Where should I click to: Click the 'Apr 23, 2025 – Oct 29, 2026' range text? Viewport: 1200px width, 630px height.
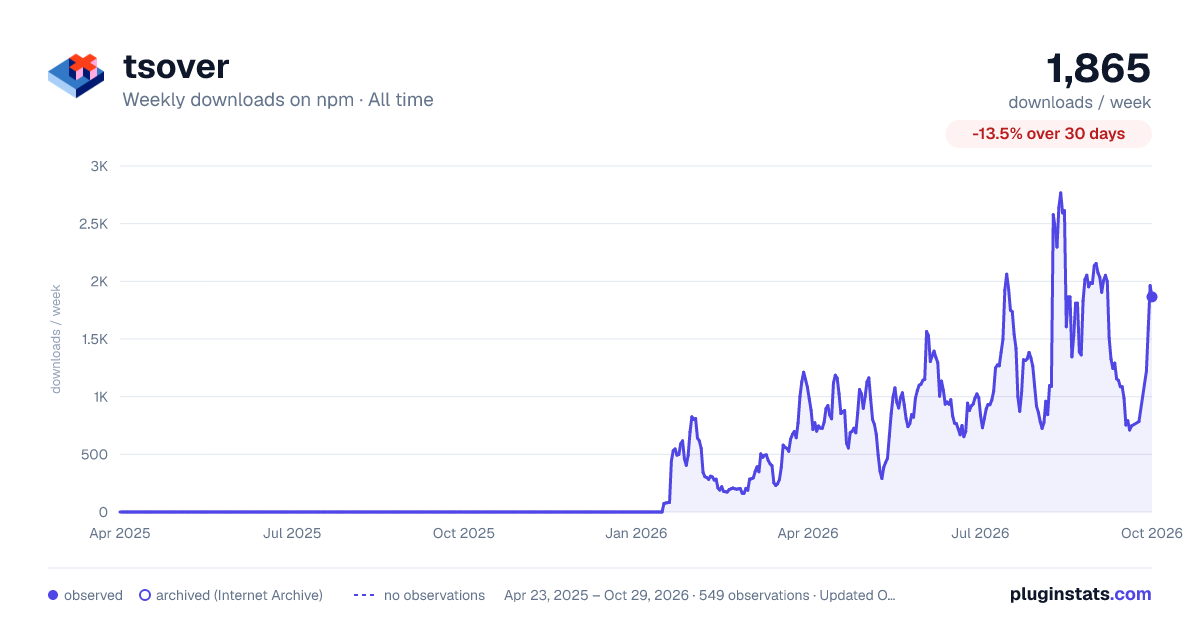(x=597, y=595)
